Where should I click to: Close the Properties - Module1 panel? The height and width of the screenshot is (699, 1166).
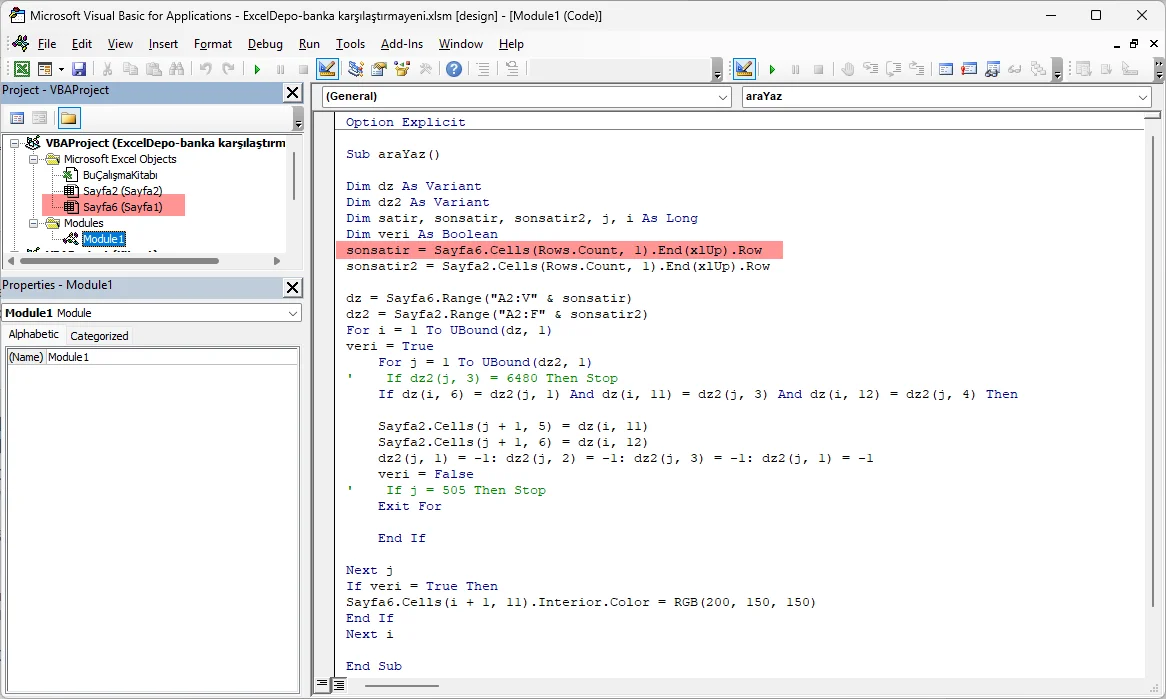pyautogui.click(x=293, y=288)
